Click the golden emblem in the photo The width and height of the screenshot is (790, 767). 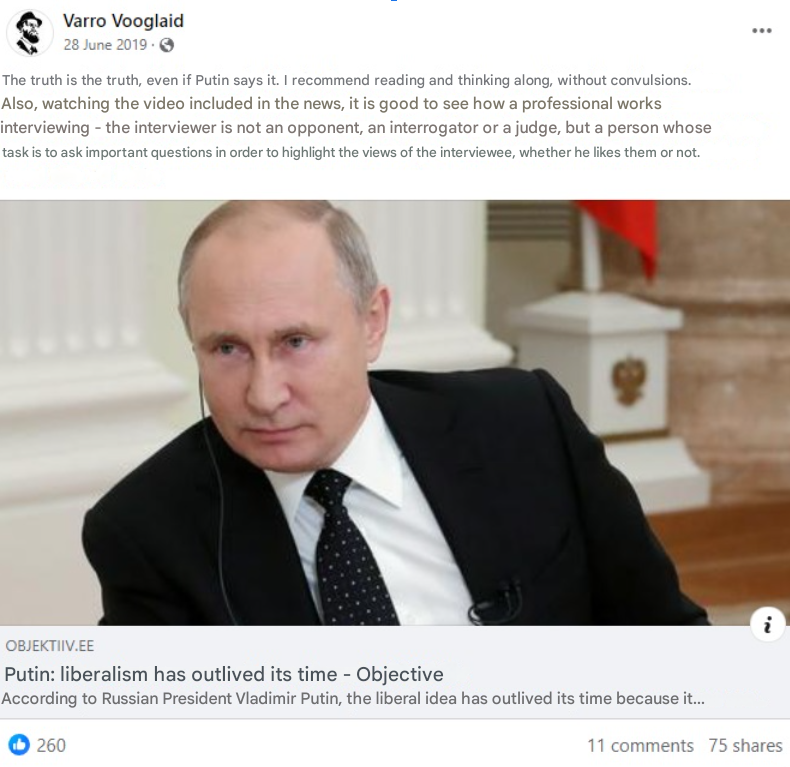[x=629, y=379]
